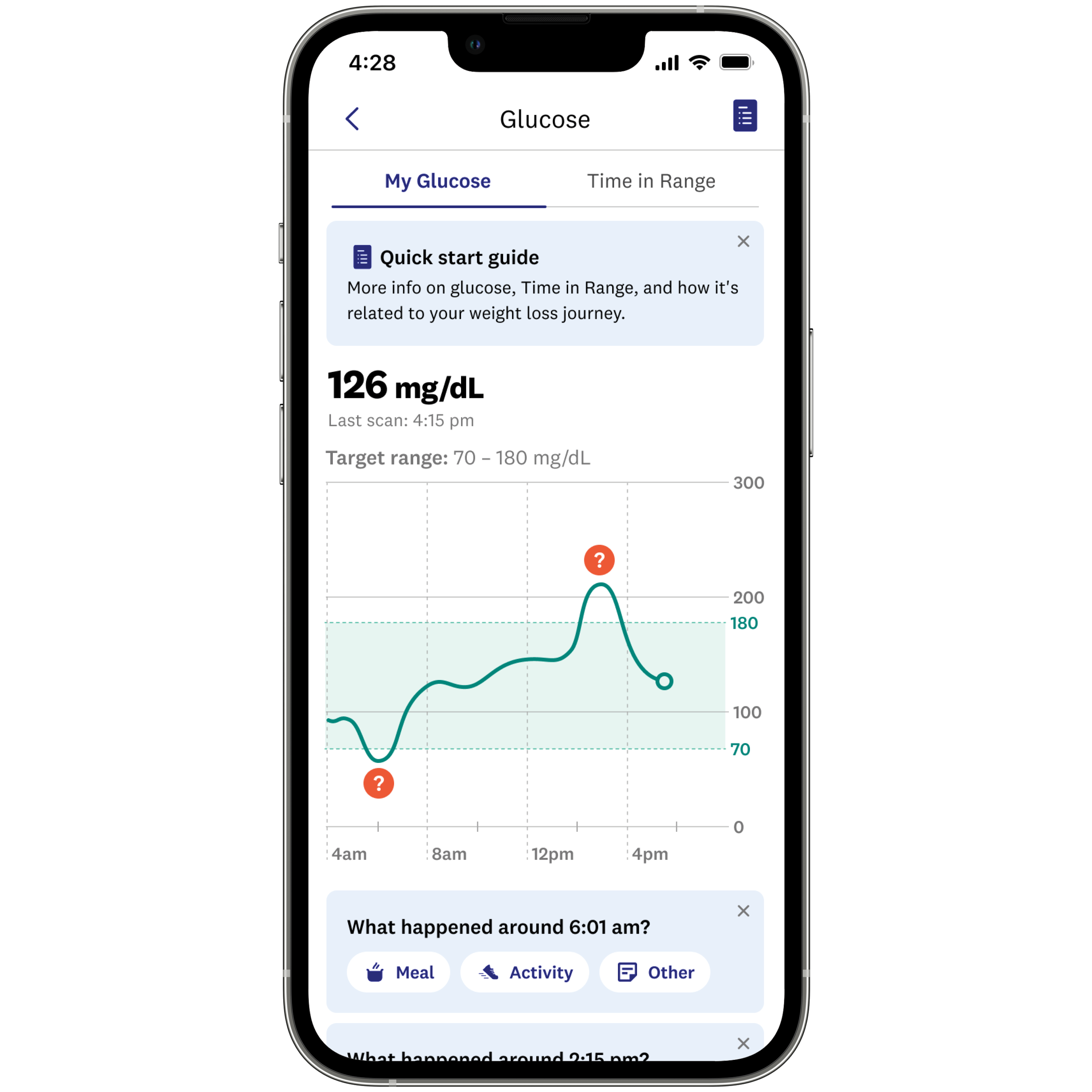The height and width of the screenshot is (1092, 1092).
Task: Dismiss the Quick start guide banner
Action: 744,241
